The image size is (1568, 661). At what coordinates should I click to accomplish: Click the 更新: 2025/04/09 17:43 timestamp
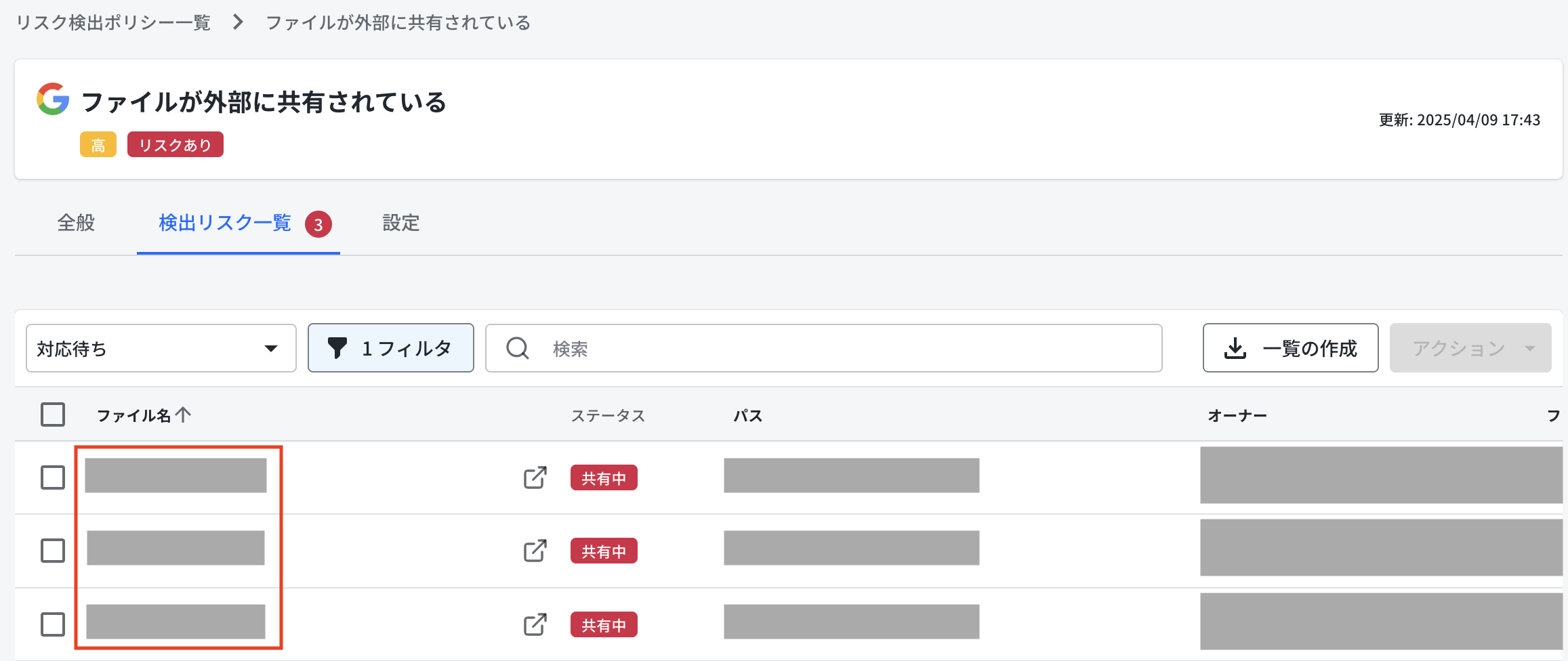1460,120
